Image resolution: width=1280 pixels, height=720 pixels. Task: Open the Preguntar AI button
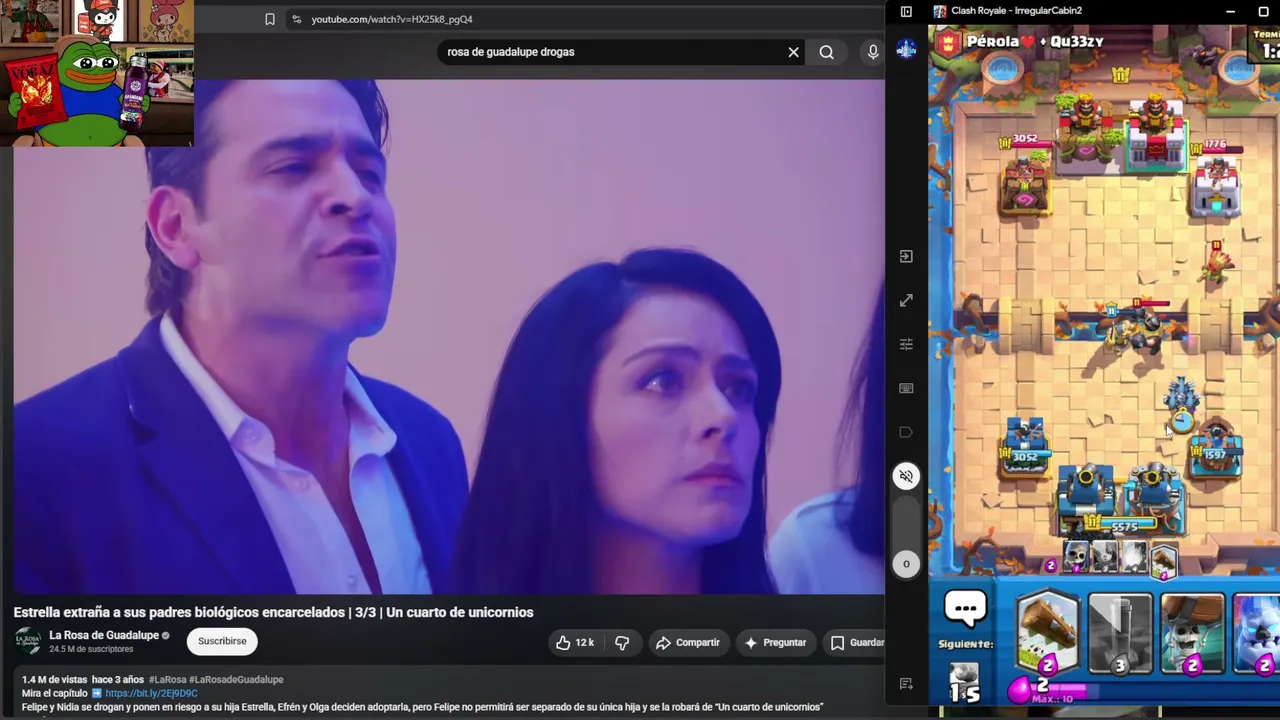[775, 643]
